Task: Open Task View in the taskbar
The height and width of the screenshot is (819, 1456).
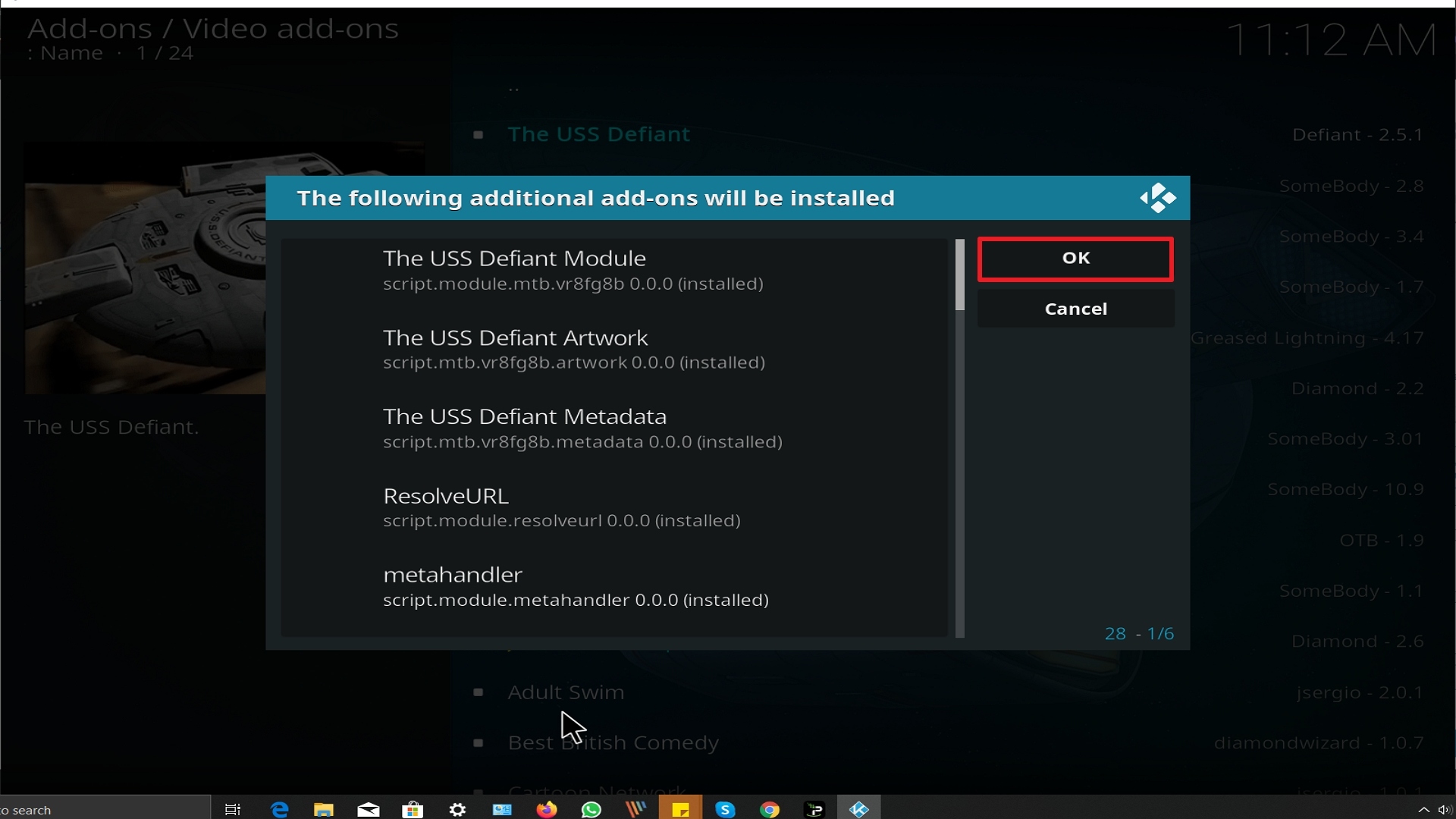Action: (233, 809)
